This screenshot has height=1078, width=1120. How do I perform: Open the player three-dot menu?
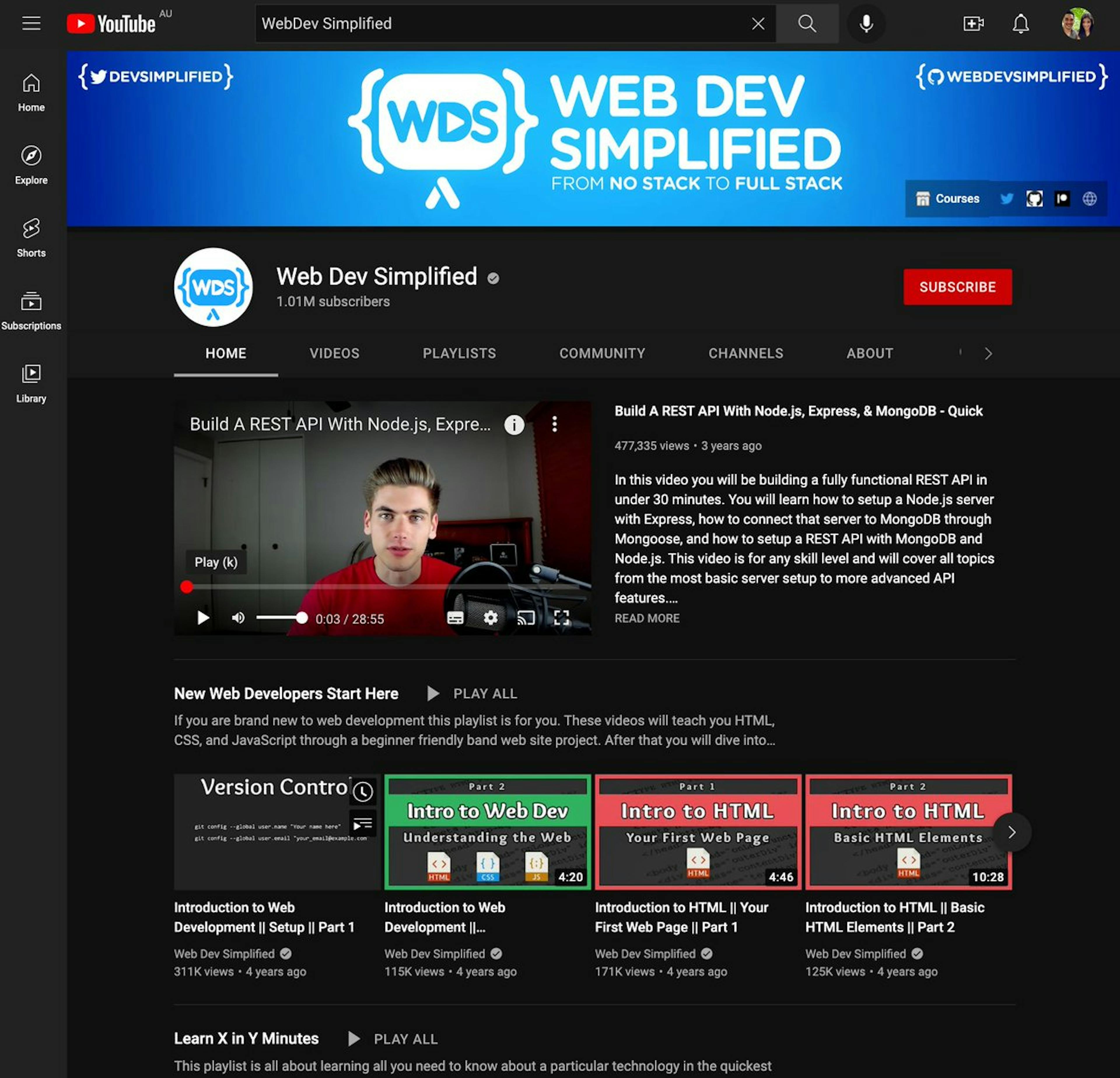[x=554, y=424]
